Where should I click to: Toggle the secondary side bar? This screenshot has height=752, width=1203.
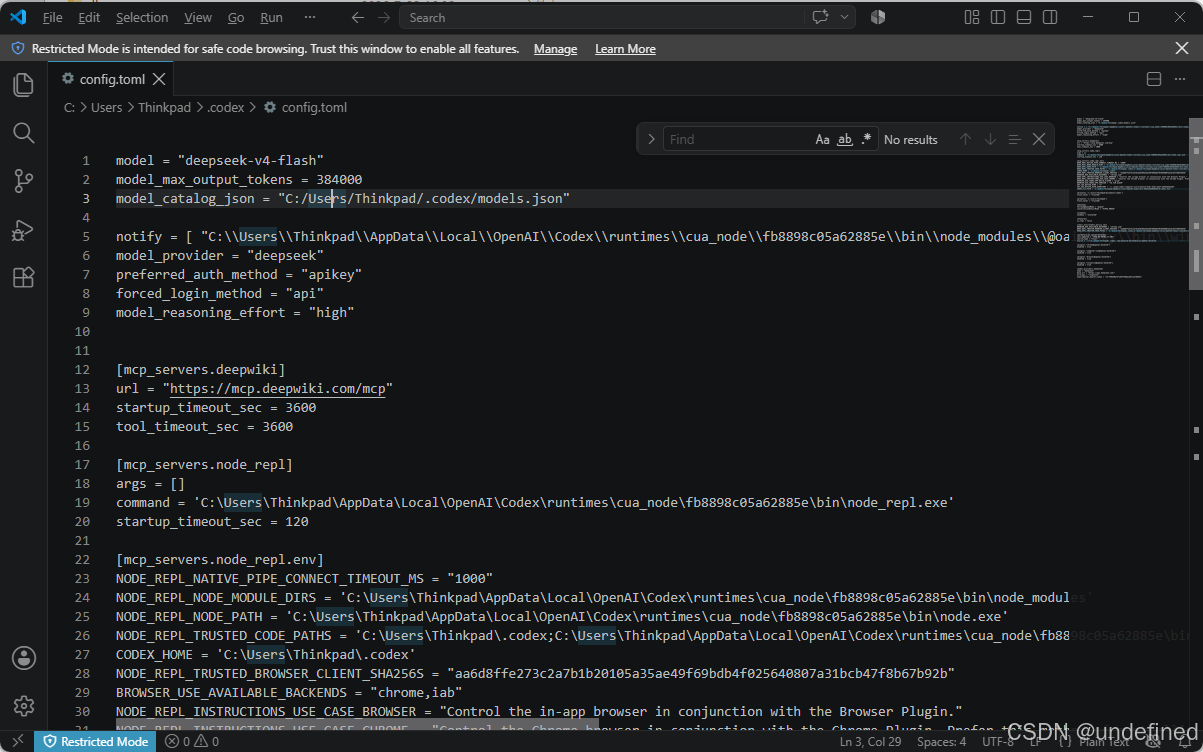pyautogui.click(x=1050, y=17)
